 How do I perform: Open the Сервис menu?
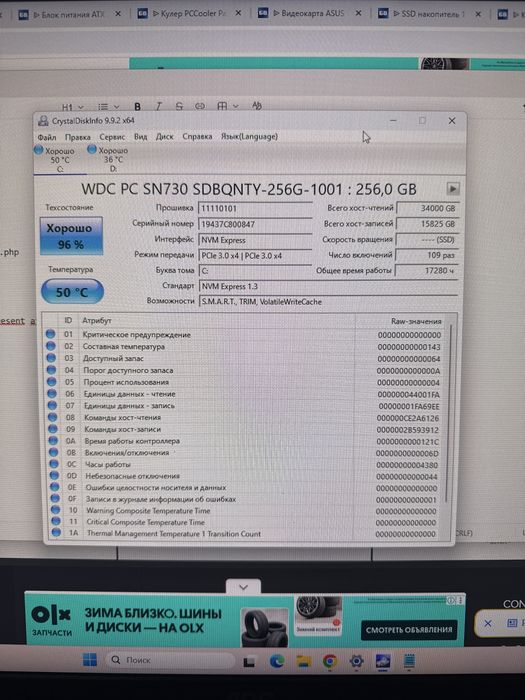(112, 137)
